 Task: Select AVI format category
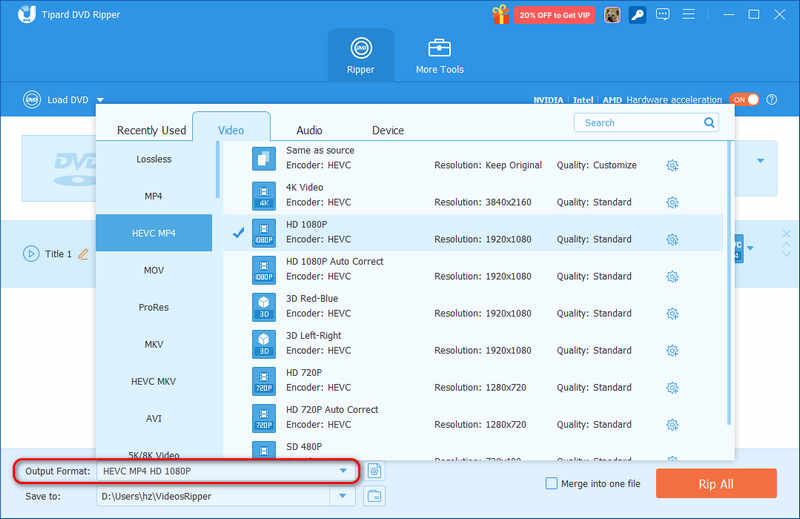[154, 418]
